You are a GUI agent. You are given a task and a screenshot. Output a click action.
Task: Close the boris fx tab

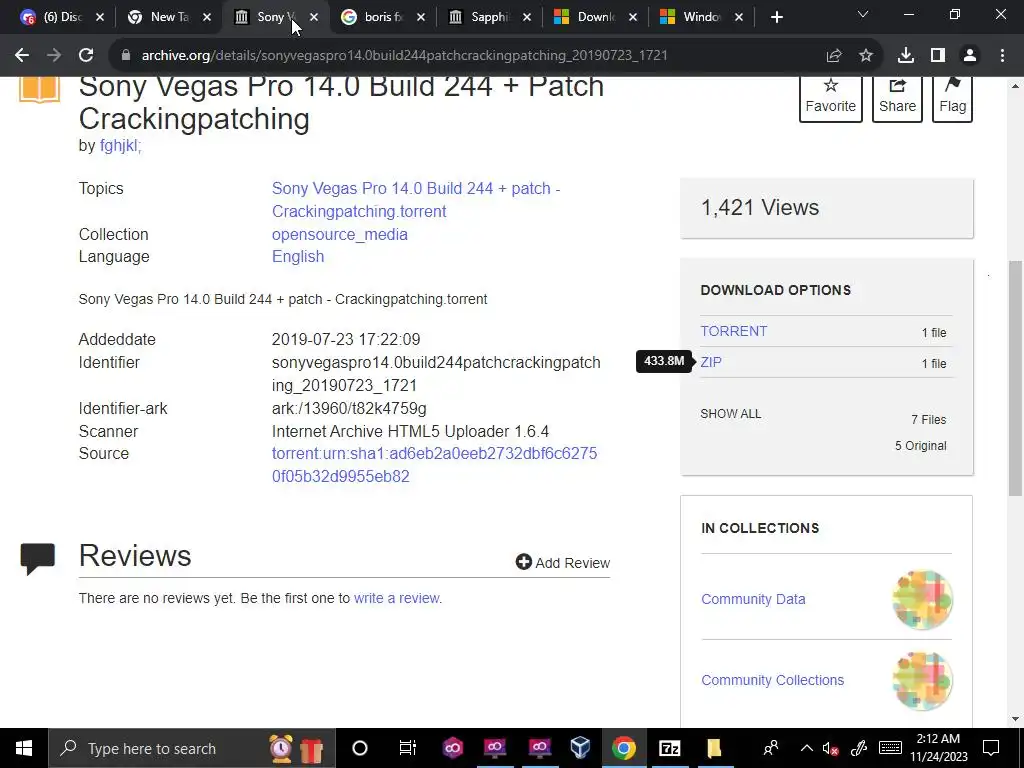pyautogui.click(x=421, y=17)
